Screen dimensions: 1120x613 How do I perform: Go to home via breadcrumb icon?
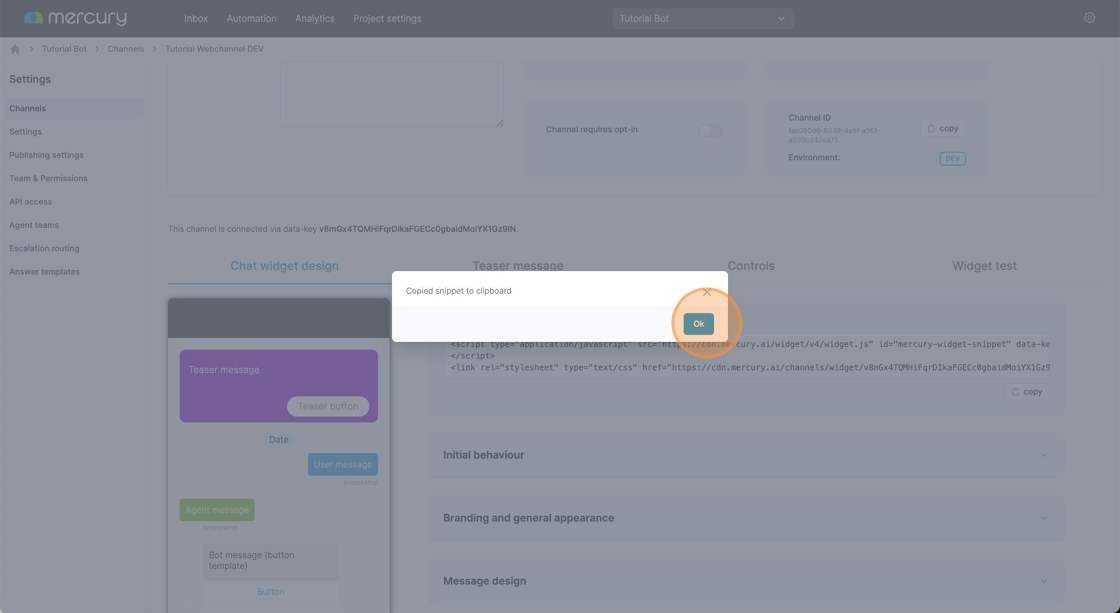click(15, 49)
